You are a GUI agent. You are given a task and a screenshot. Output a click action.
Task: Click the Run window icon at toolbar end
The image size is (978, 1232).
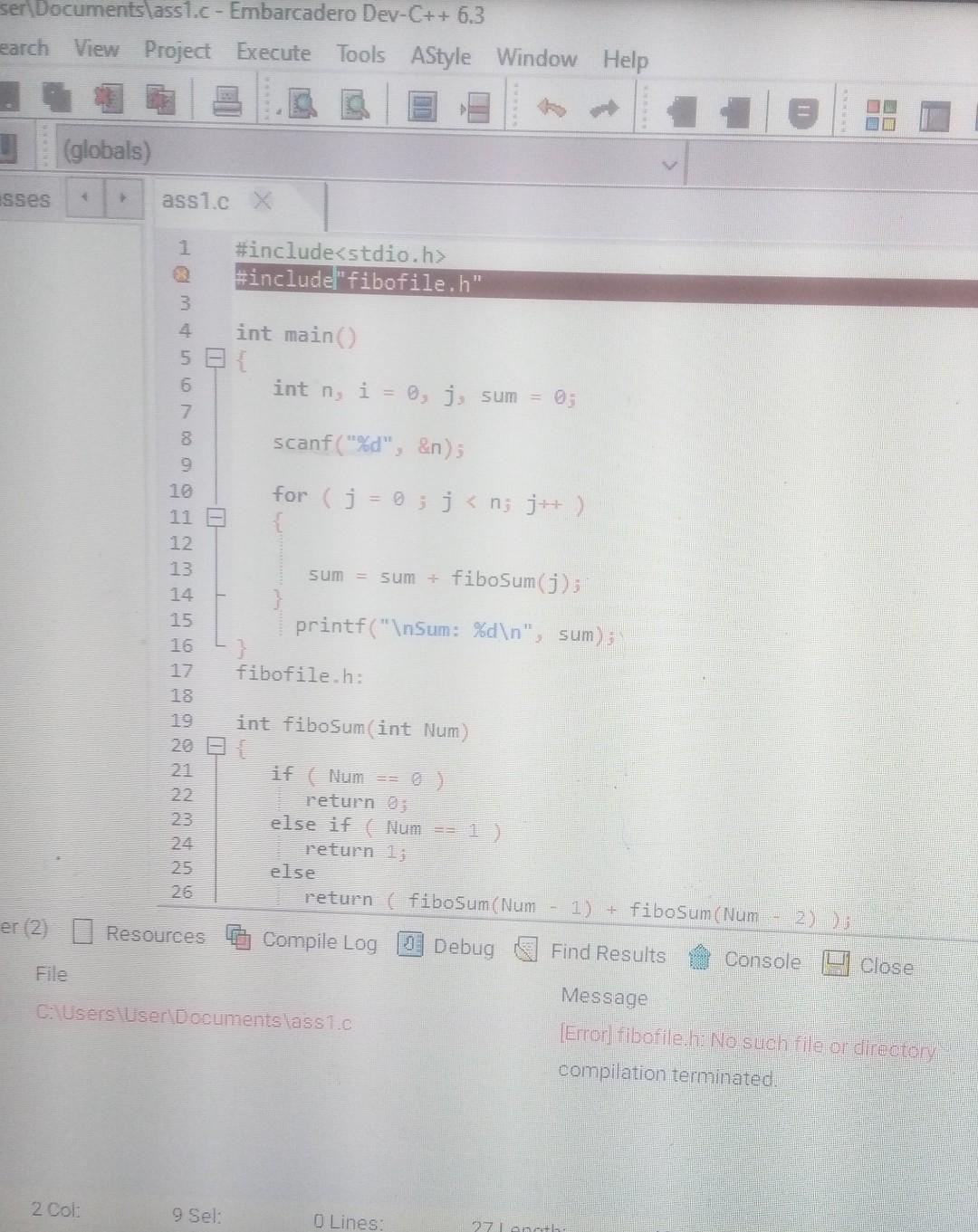point(935,116)
